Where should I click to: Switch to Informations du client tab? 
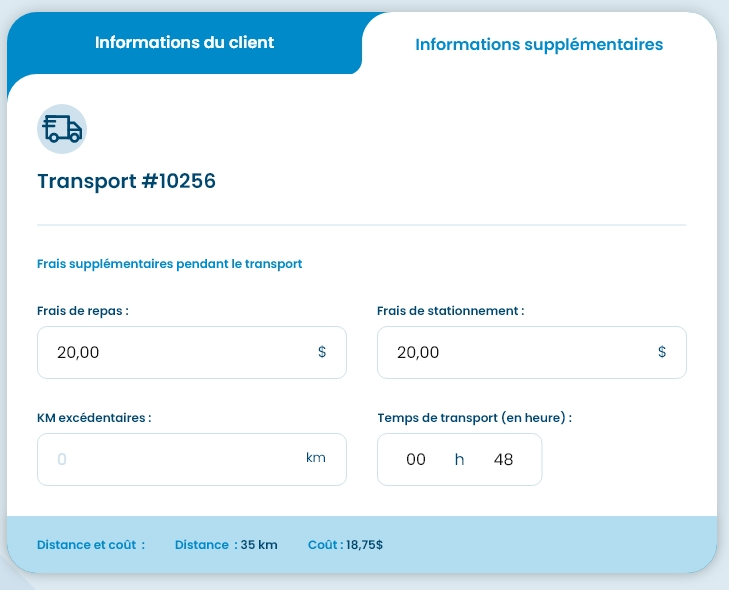[x=184, y=43]
